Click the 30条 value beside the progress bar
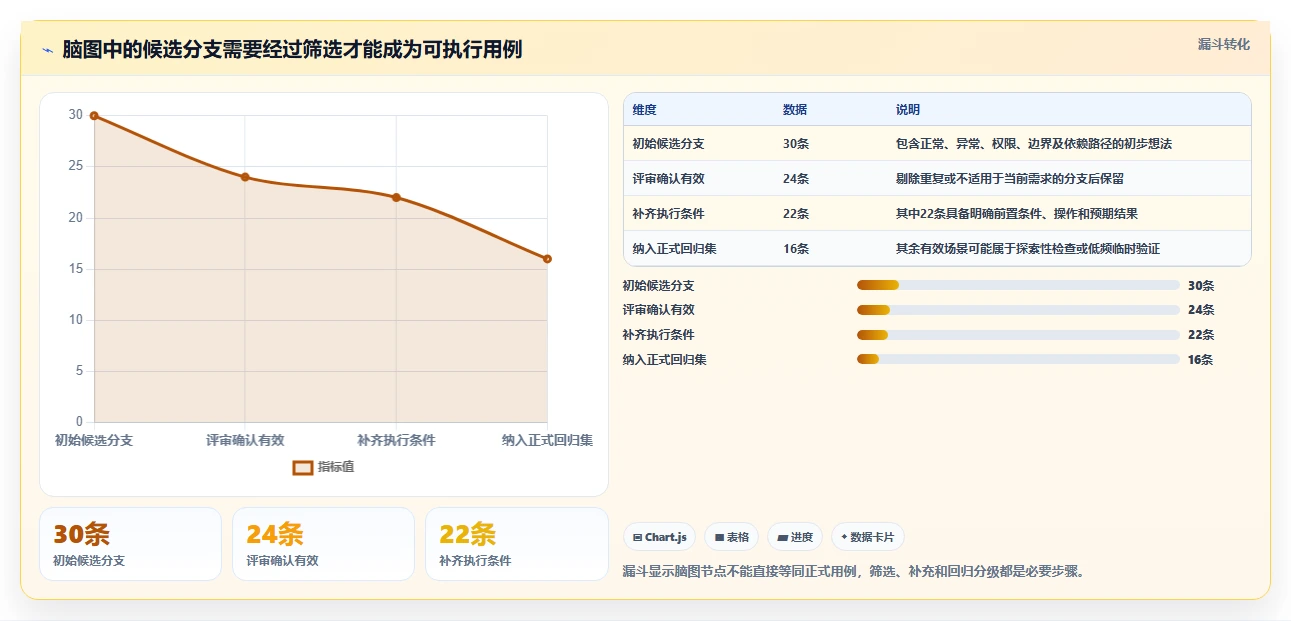The width and height of the screenshot is (1291, 621). coord(1200,285)
